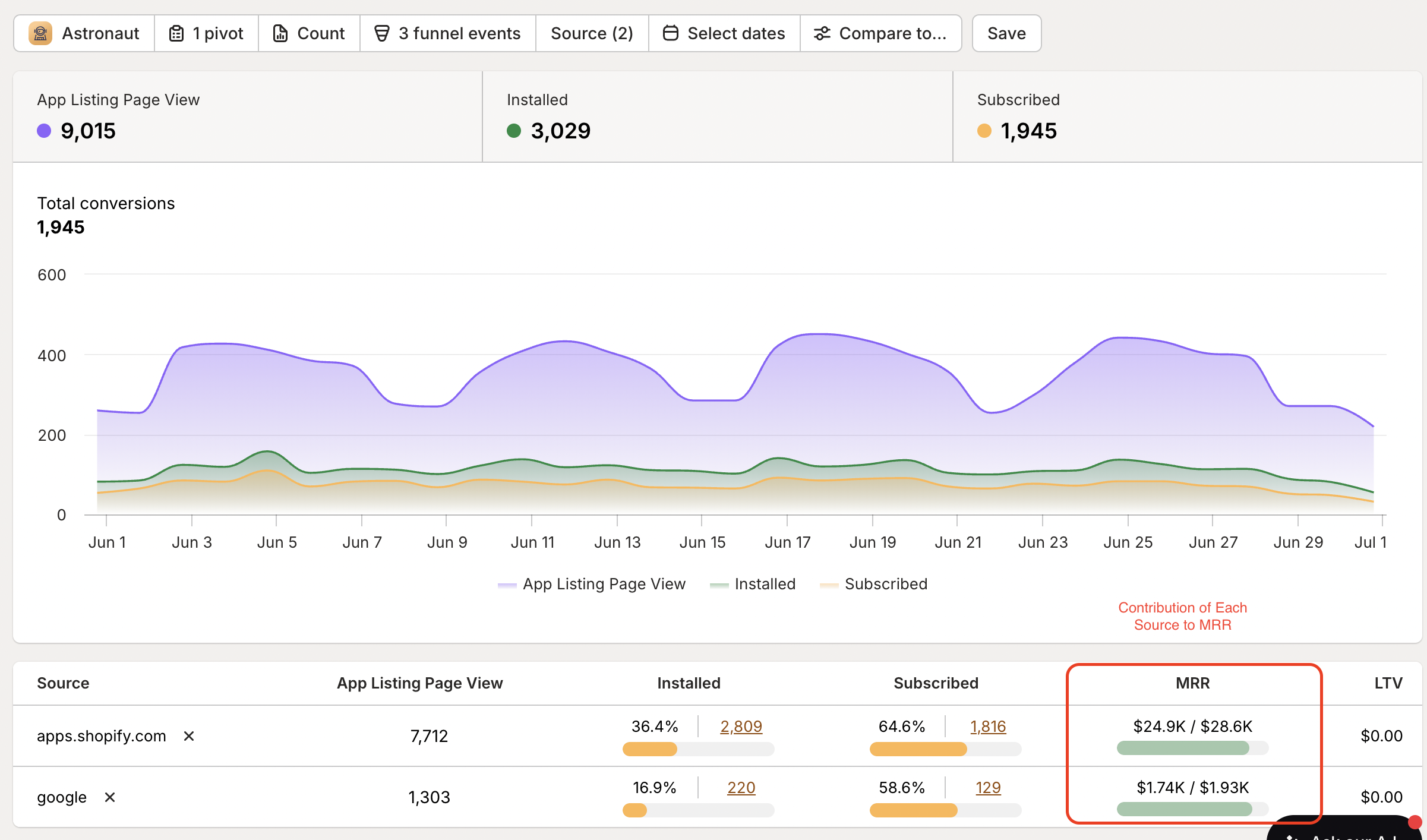The image size is (1427, 840).
Task: Click the Count document icon
Action: pyautogui.click(x=280, y=33)
